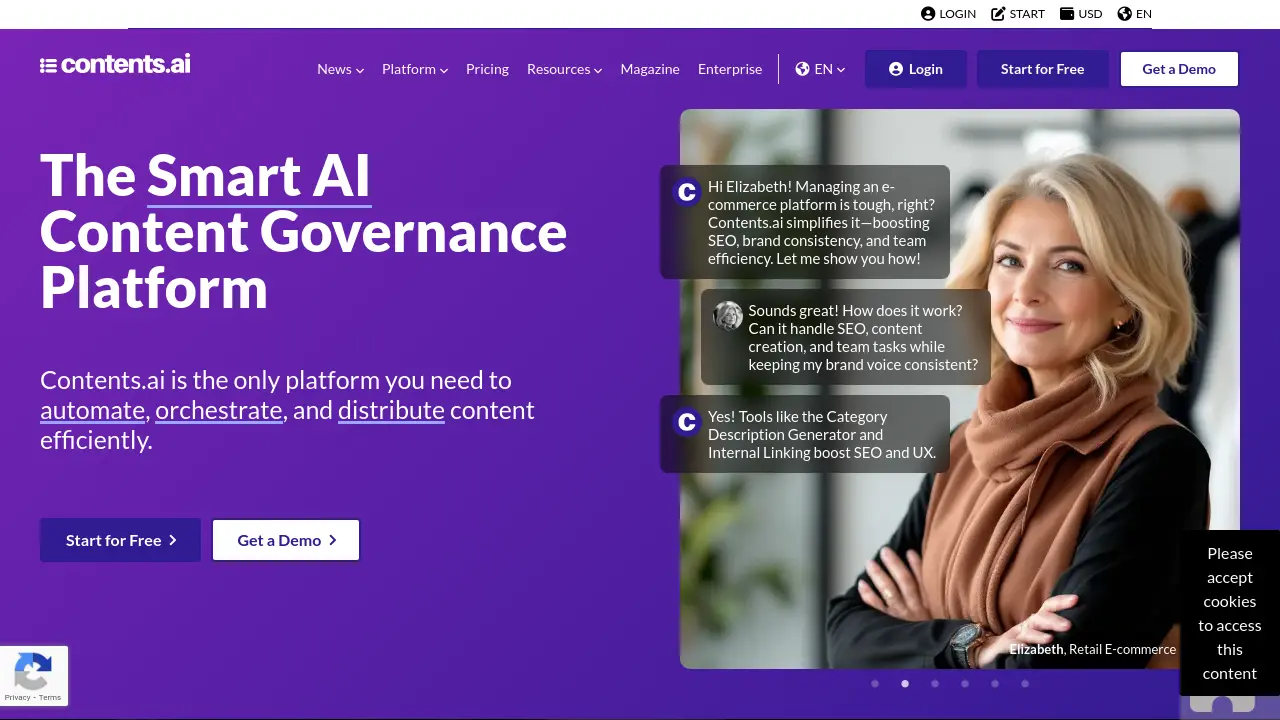Click the user icon in the Login button
Screen dimensions: 1280x720
(x=896, y=69)
